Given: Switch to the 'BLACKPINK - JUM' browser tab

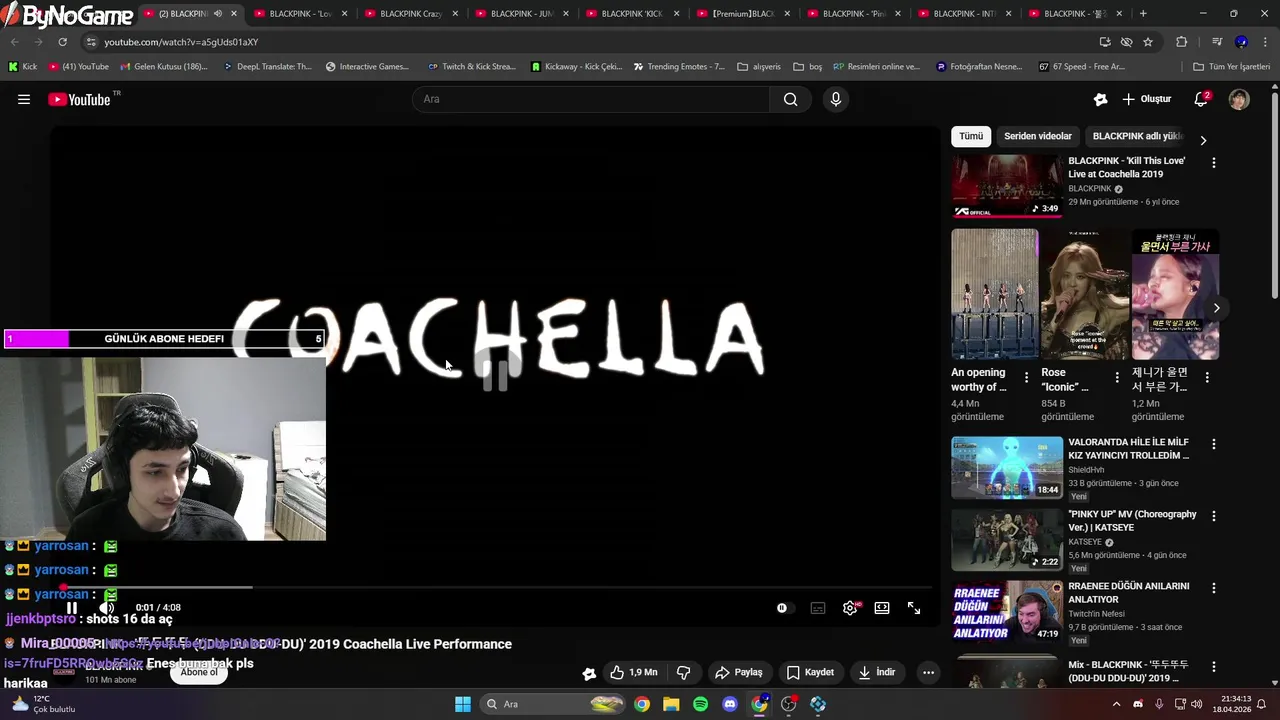Looking at the screenshot, I should coord(522,14).
